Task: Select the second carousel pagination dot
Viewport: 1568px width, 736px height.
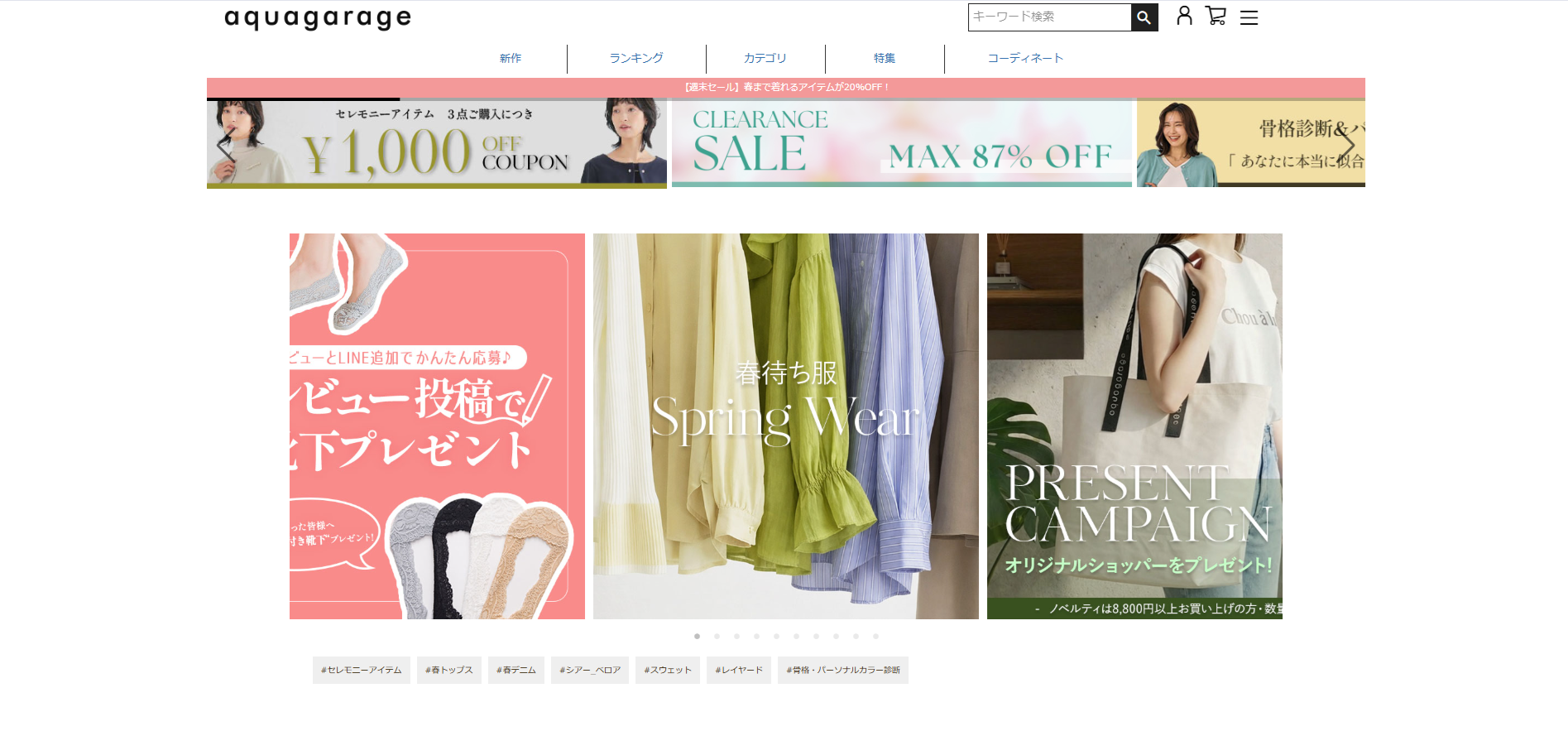Action: point(717,637)
